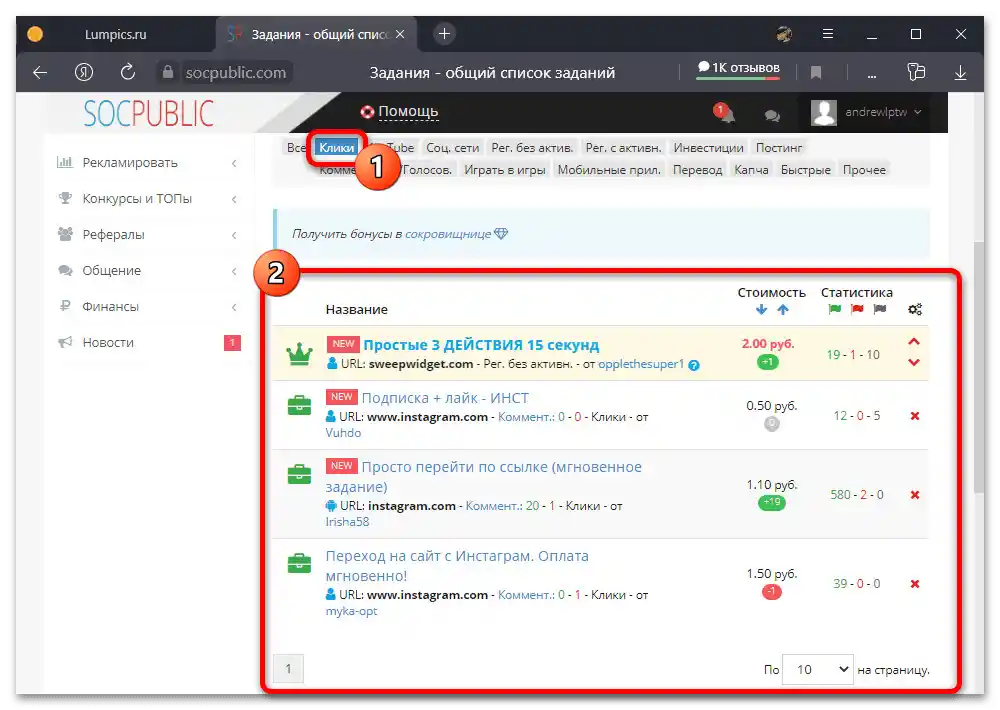This screenshot has width=1000, height=710.
Task: Close the Задания tab with its X
Action: point(400,34)
